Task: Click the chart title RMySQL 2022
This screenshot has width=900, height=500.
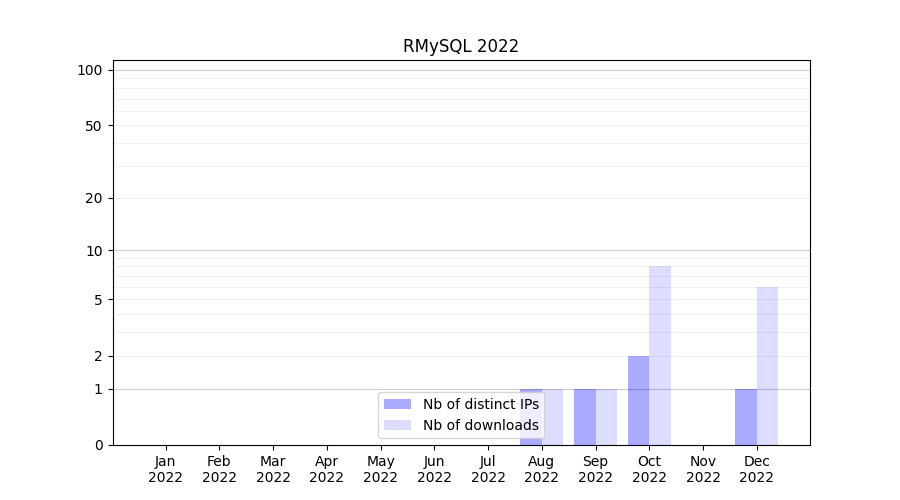Action: (x=460, y=46)
